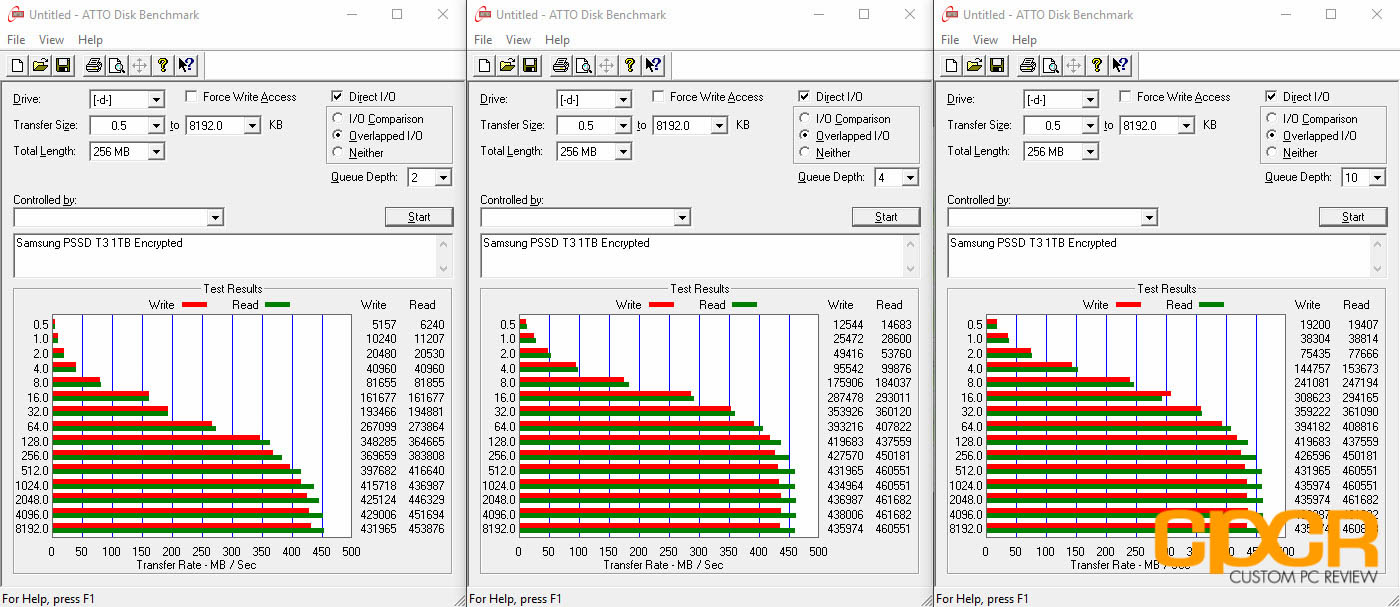Uncheck Direct I/O in Queue Depth 10 window

pos(1271,97)
